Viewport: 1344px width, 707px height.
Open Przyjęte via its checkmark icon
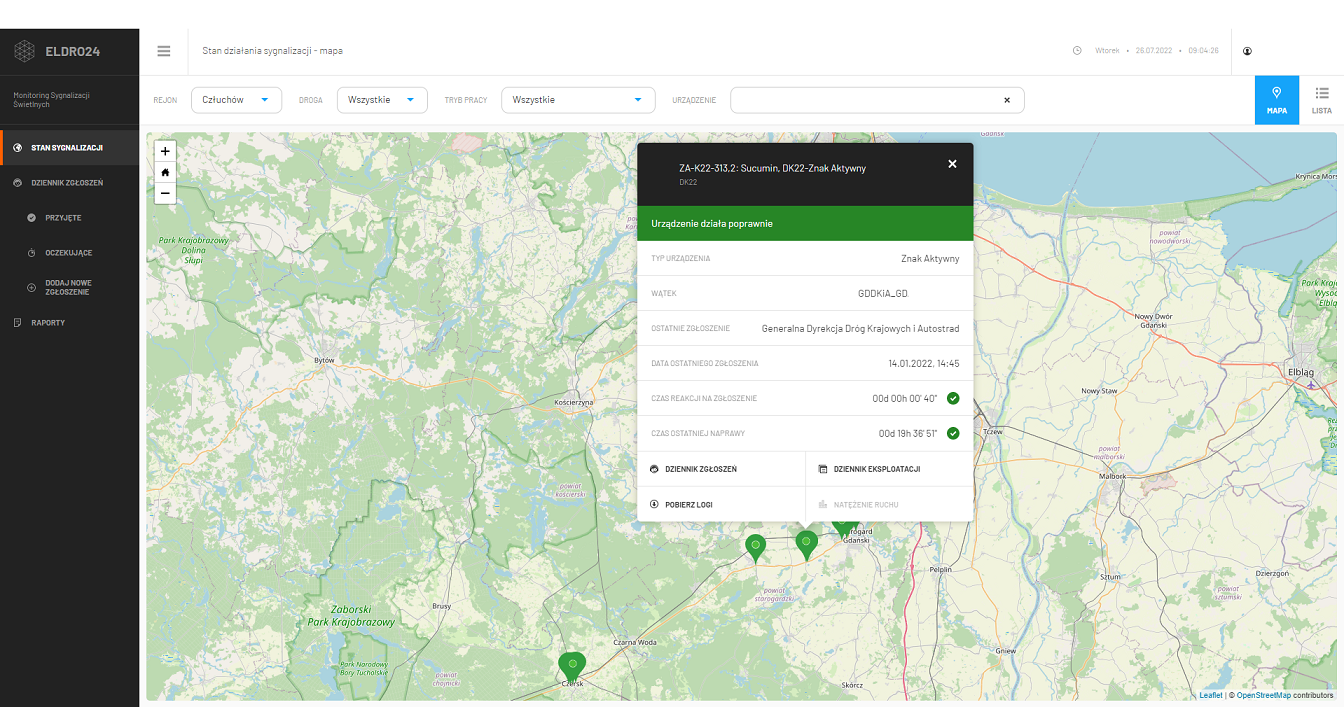(32, 217)
